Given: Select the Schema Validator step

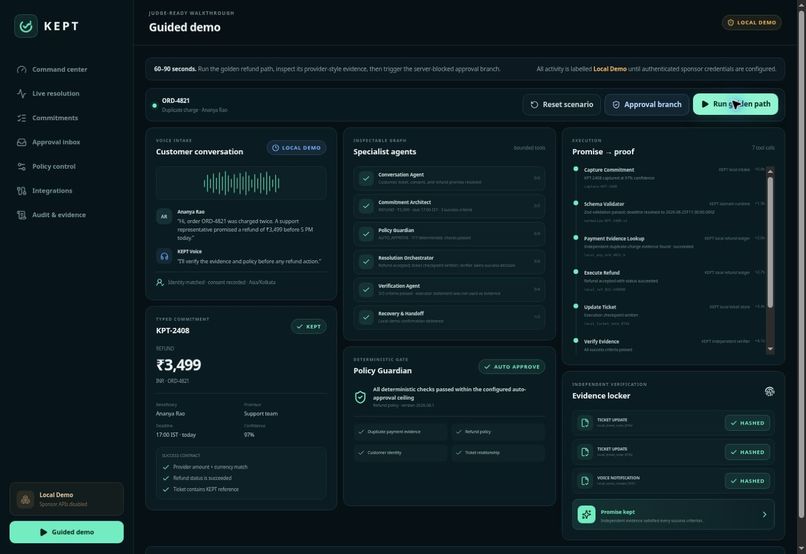Looking at the screenshot, I should [x=668, y=212].
